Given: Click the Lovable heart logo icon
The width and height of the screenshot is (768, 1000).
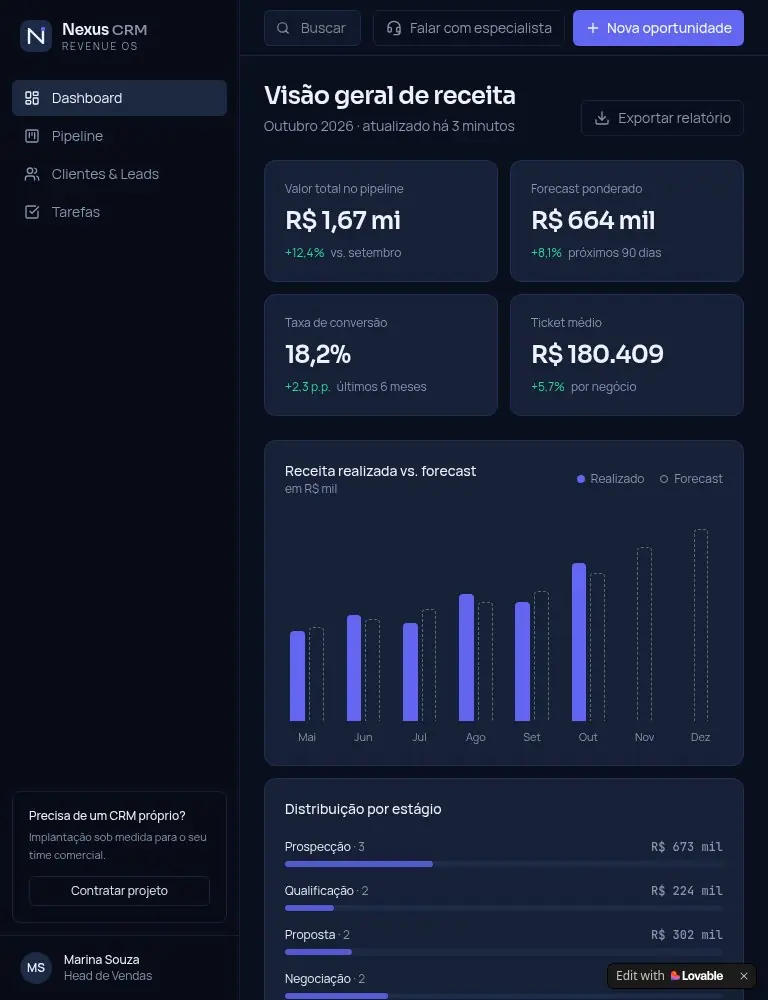Looking at the screenshot, I should tap(675, 976).
